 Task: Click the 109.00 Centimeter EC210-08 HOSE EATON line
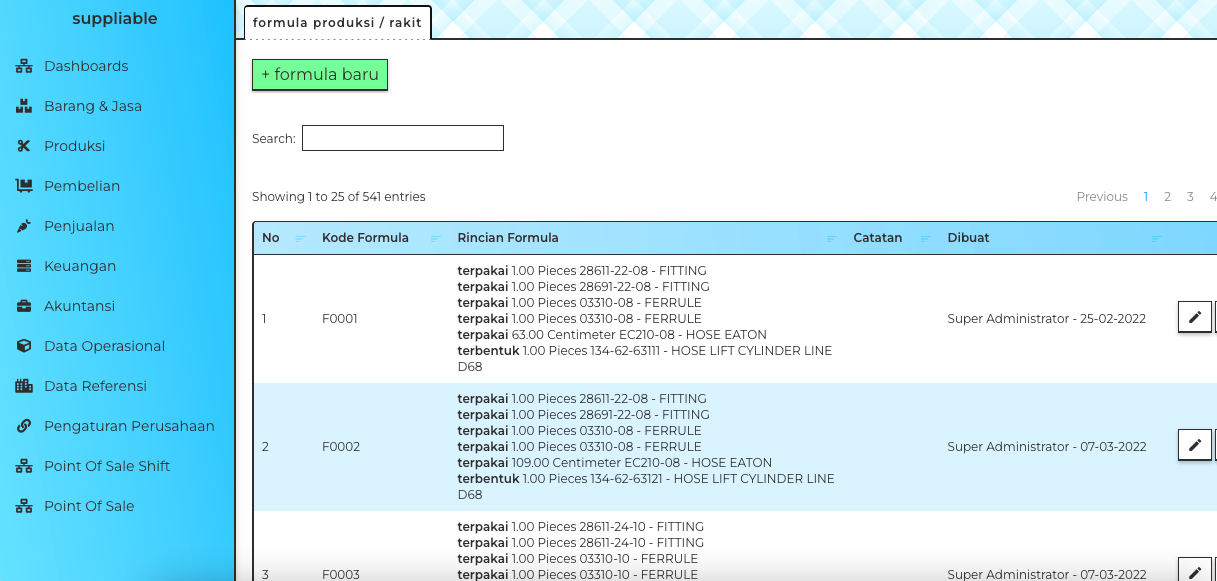615,463
